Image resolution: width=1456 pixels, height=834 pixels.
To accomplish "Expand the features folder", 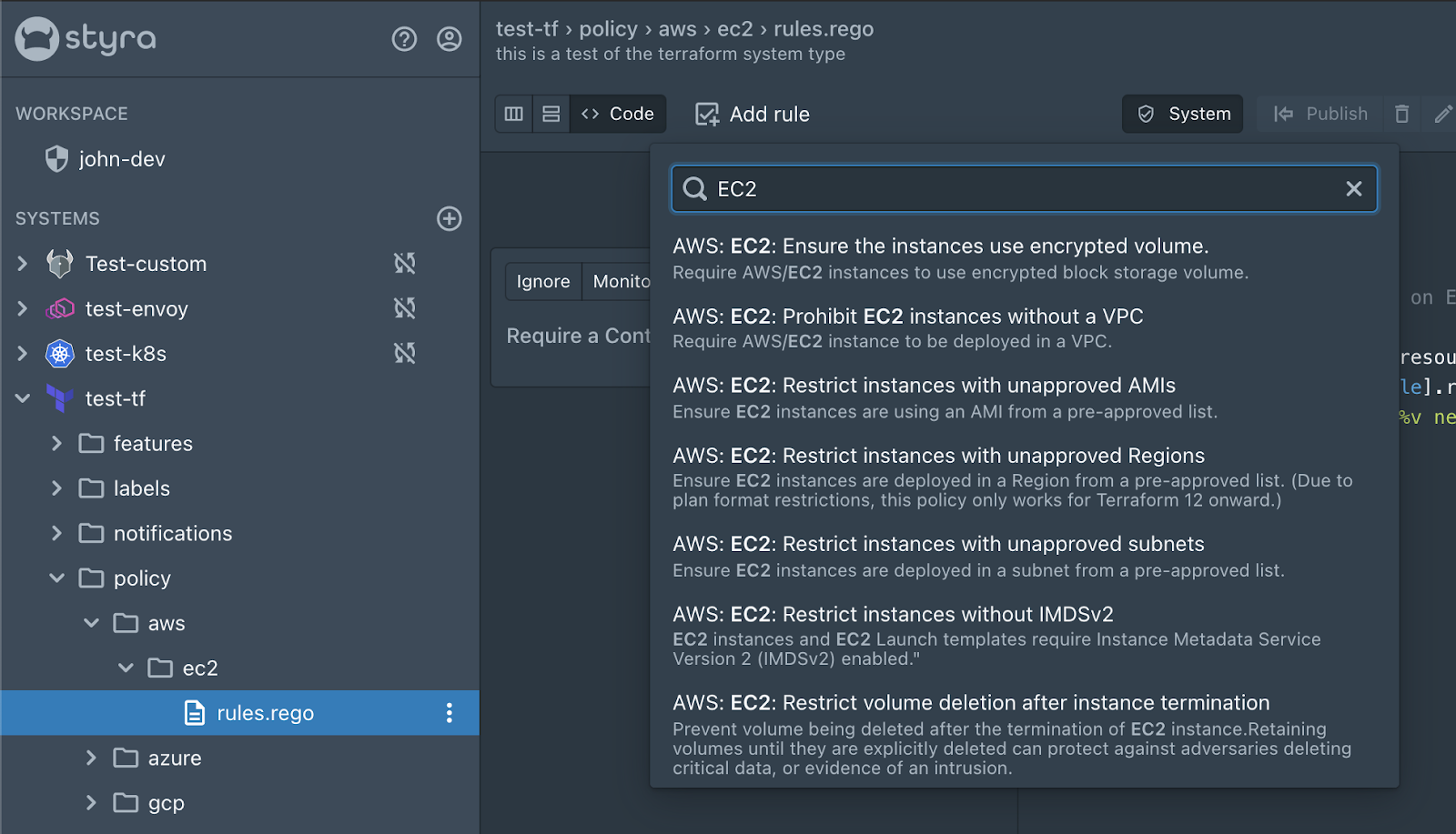I will 56,443.
